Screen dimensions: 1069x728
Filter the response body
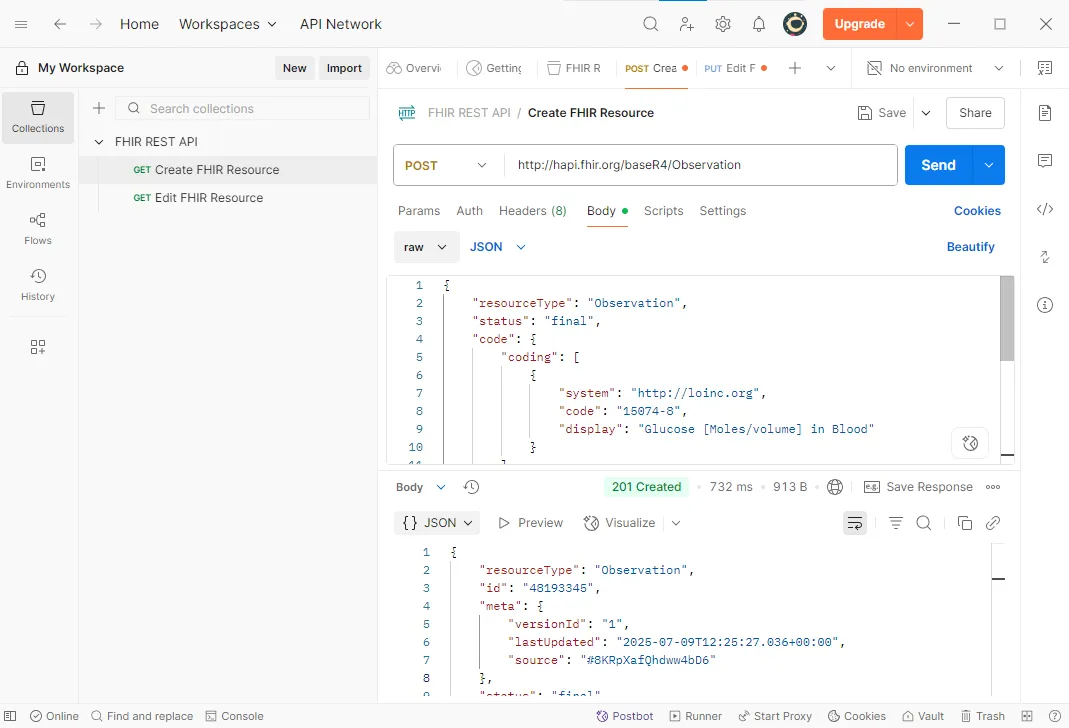896,524
